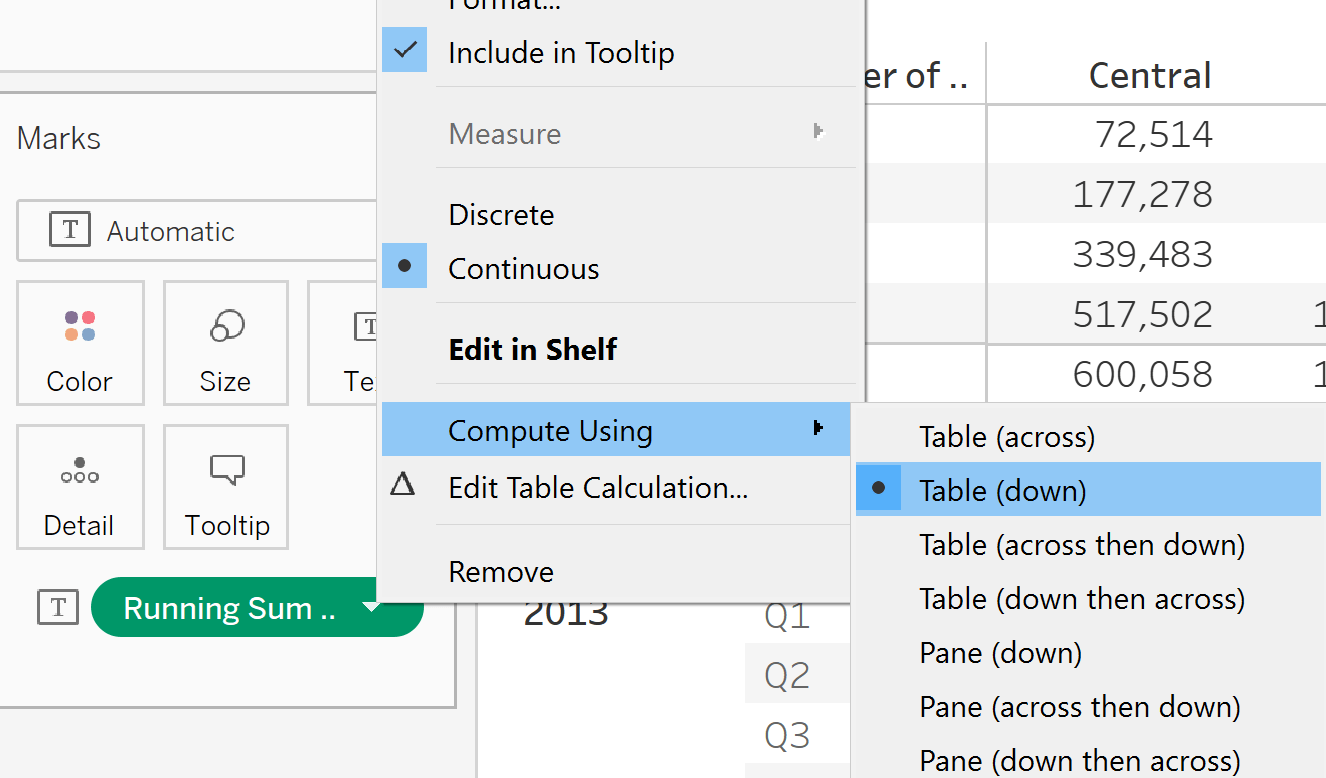Select the Text icon next to Automatic
The height and width of the screenshot is (778, 1326).
[69, 230]
